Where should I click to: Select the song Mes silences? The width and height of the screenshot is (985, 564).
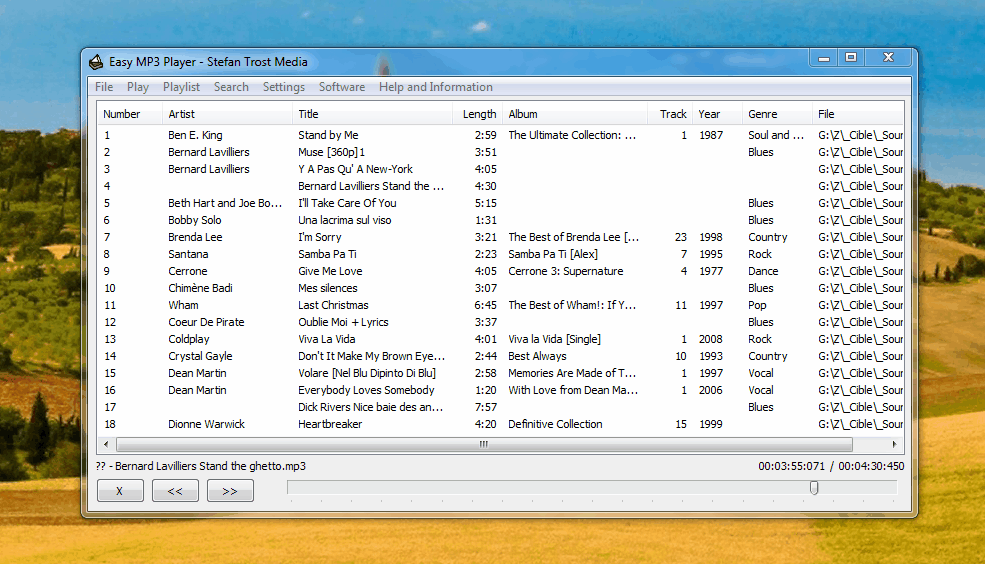tap(327, 288)
